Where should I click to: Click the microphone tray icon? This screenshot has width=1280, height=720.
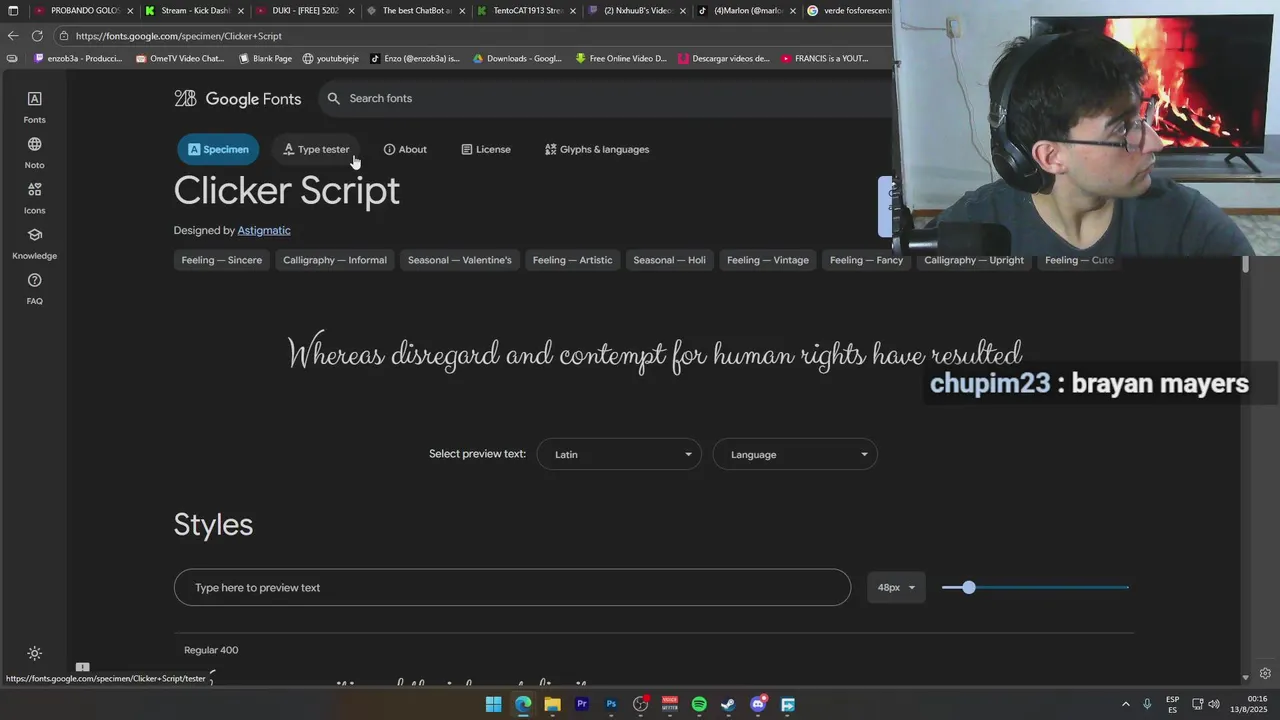tap(1147, 704)
